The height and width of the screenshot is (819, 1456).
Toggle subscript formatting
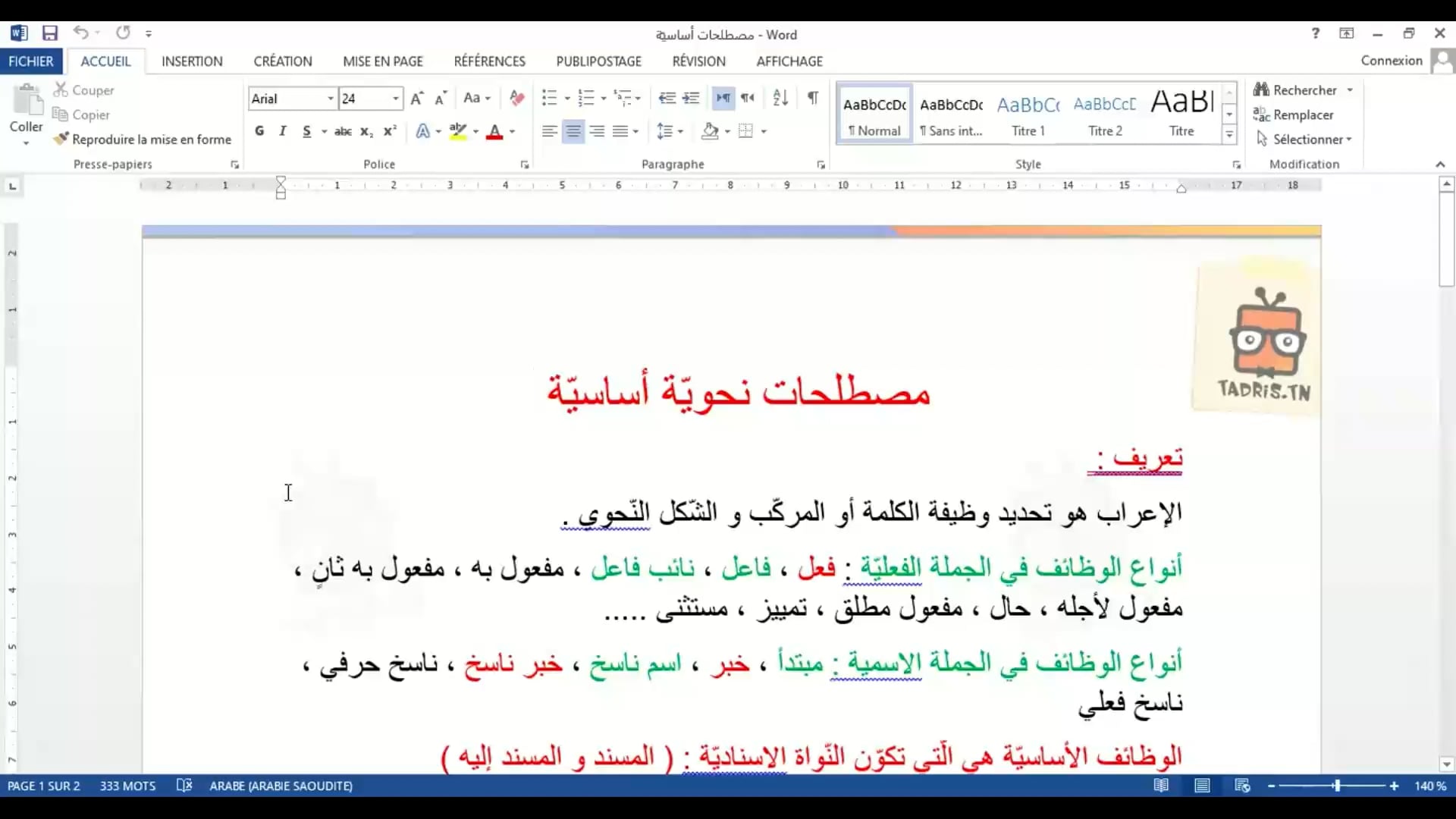366,131
